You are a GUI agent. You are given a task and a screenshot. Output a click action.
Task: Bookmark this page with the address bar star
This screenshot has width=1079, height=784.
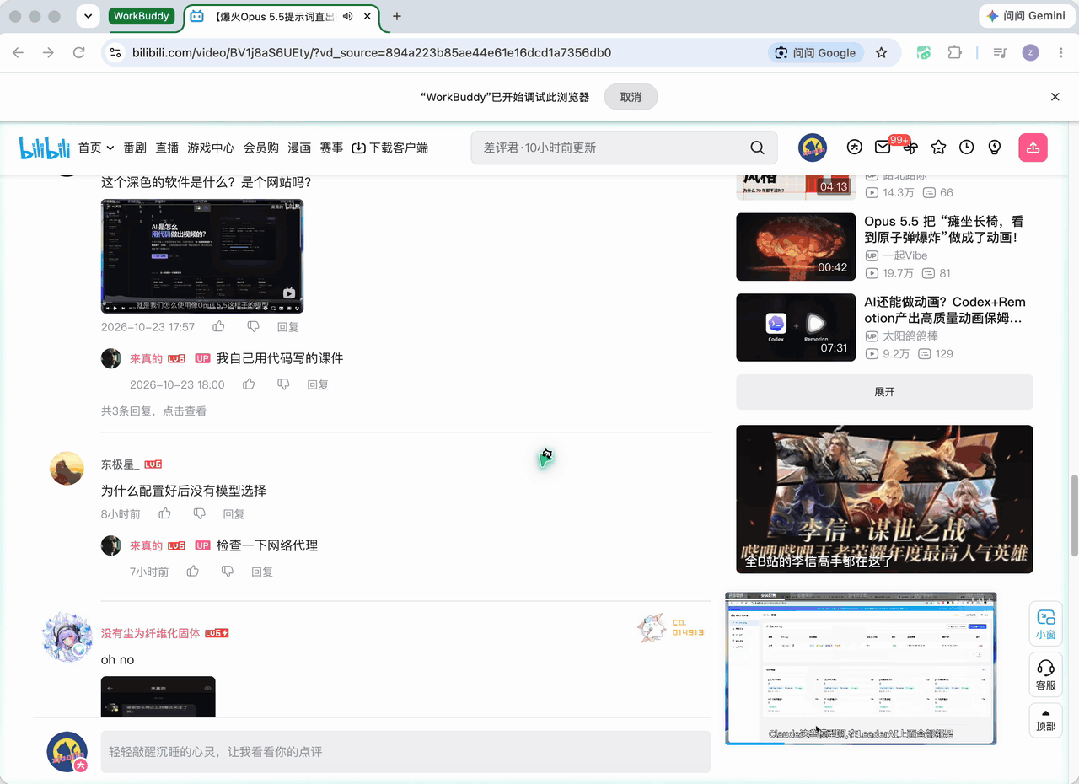click(x=882, y=52)
